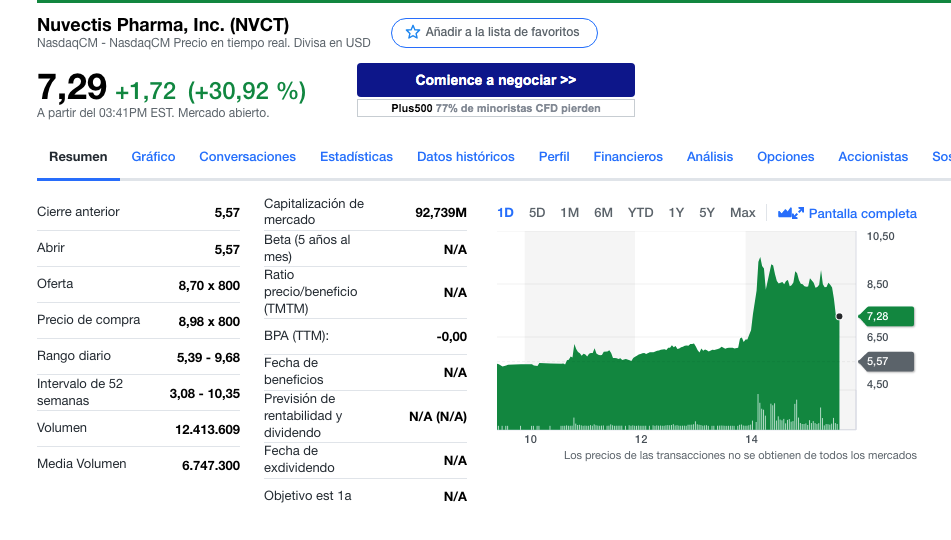Click Beta (5 años al mes) label
This screenshot has width=951, height=540.
(307, 248)
